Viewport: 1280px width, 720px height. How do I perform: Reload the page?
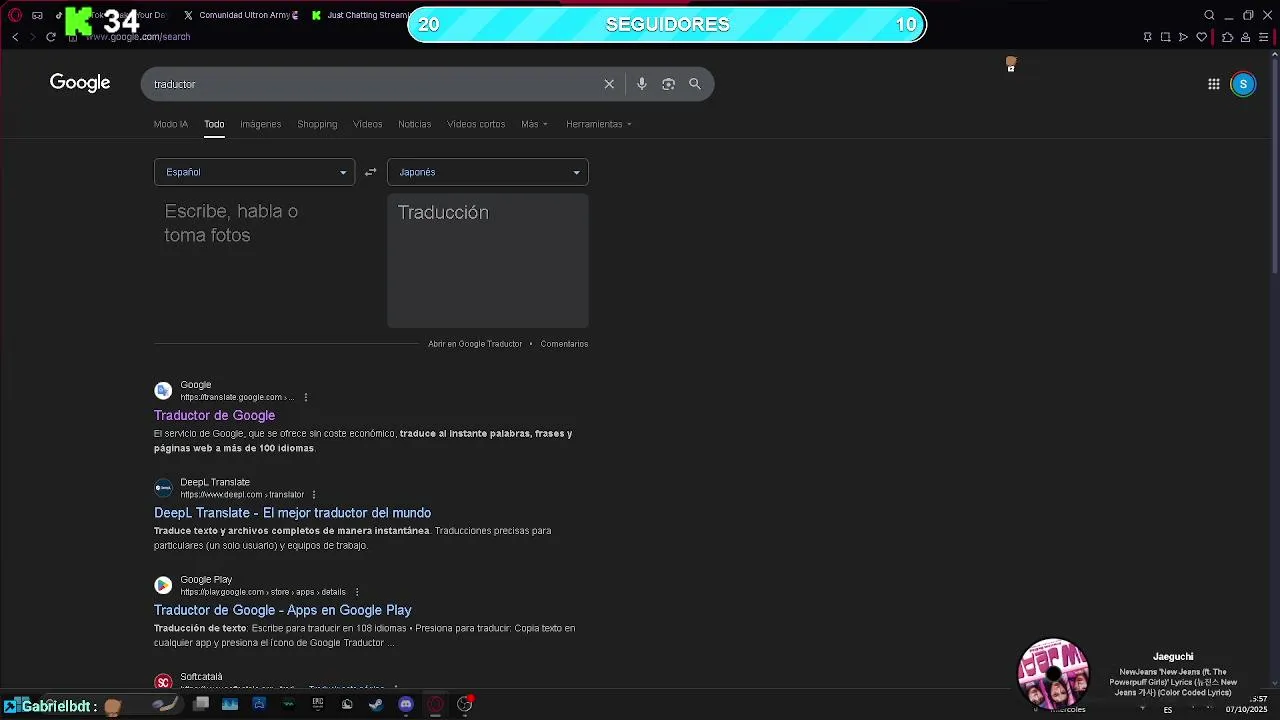(x=50, y=37)
